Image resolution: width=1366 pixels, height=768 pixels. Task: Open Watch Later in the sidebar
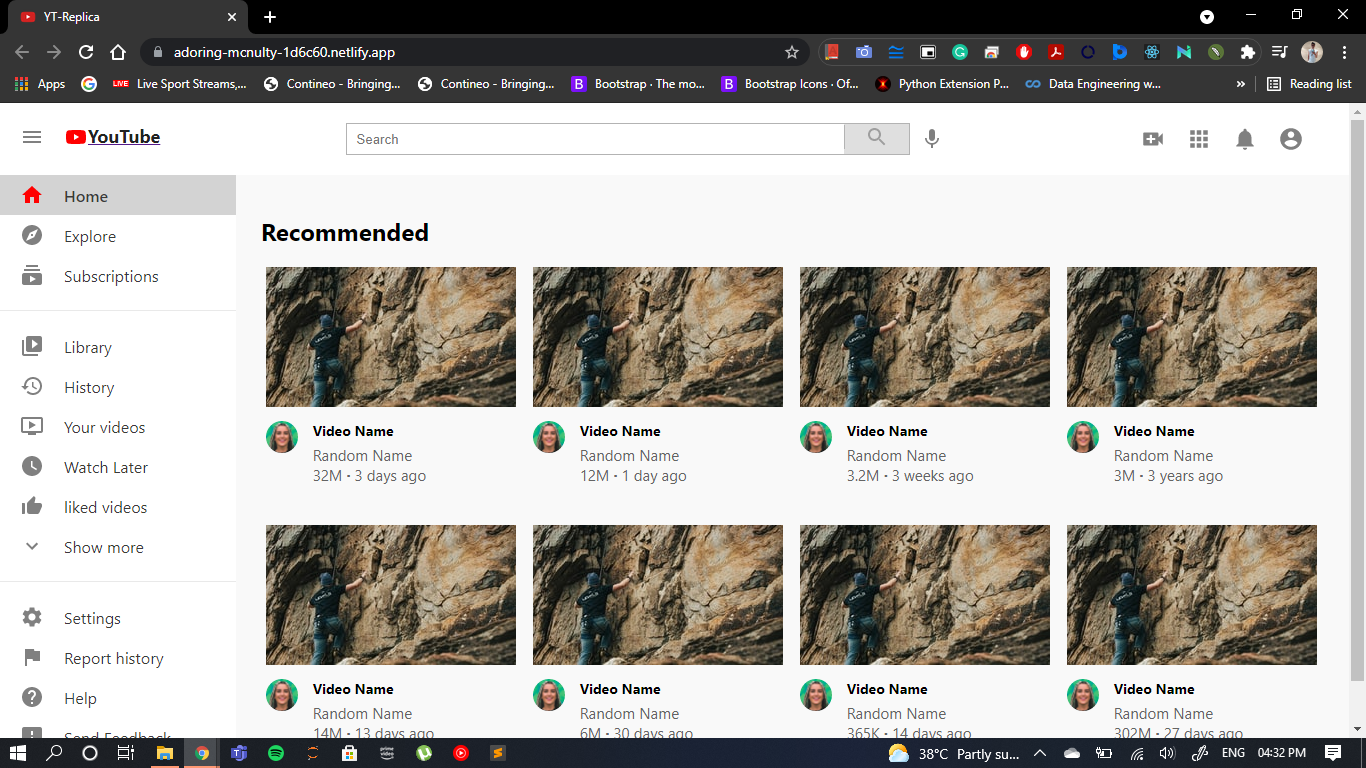118,467
